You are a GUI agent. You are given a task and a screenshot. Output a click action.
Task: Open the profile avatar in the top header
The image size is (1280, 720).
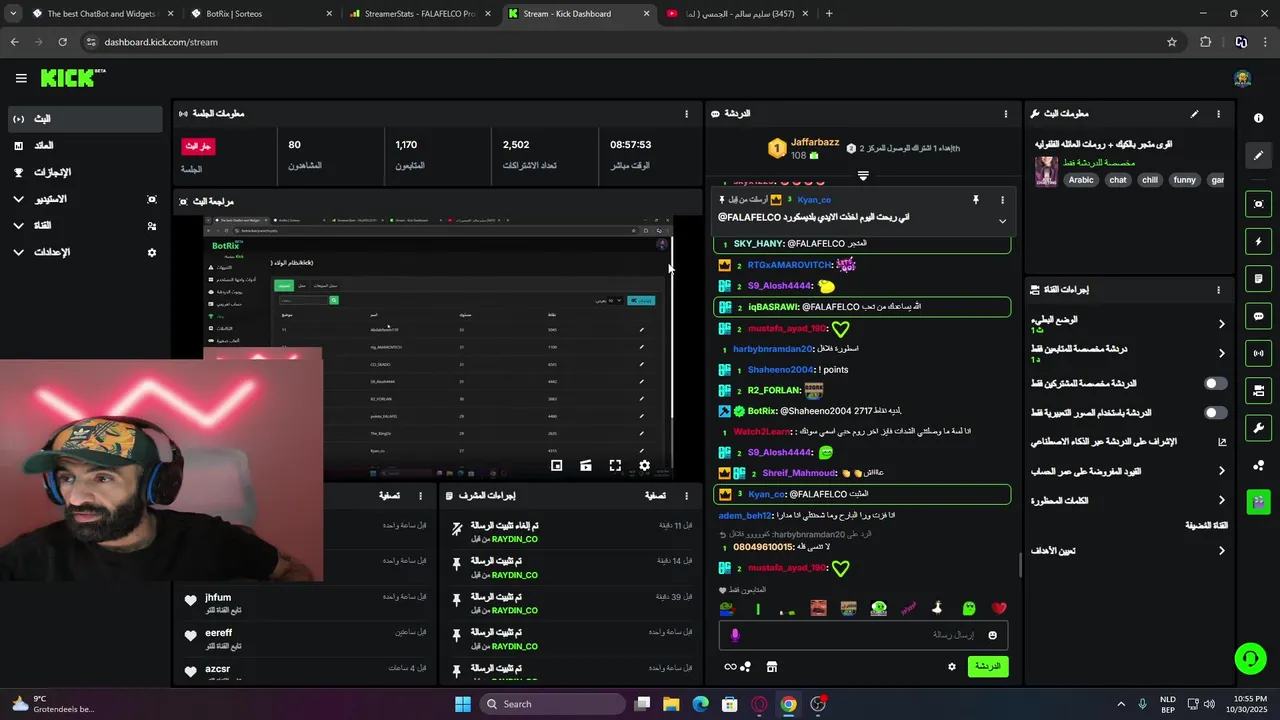point(1242,79)
